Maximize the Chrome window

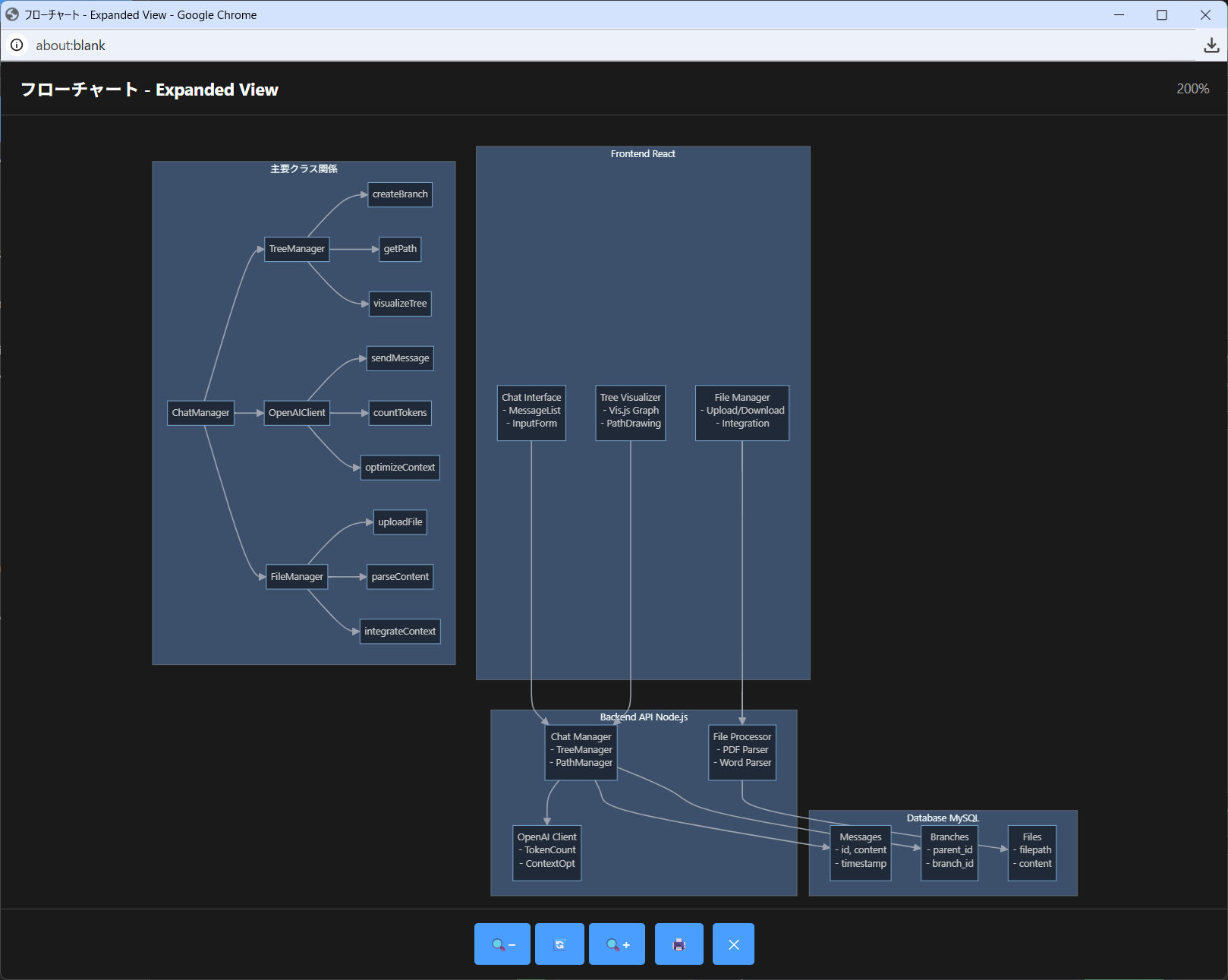pos(1161,15)
